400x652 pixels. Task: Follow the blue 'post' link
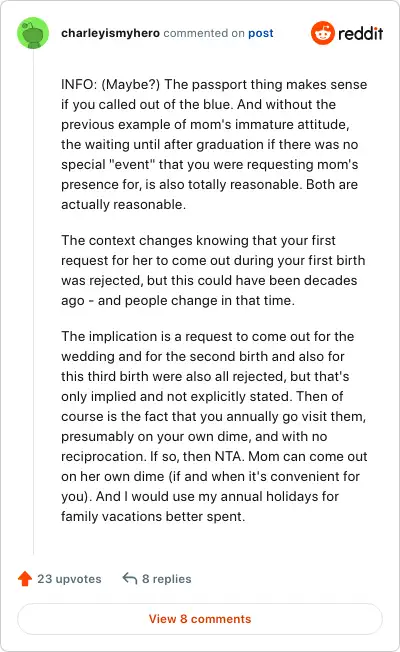coord(261,33)
